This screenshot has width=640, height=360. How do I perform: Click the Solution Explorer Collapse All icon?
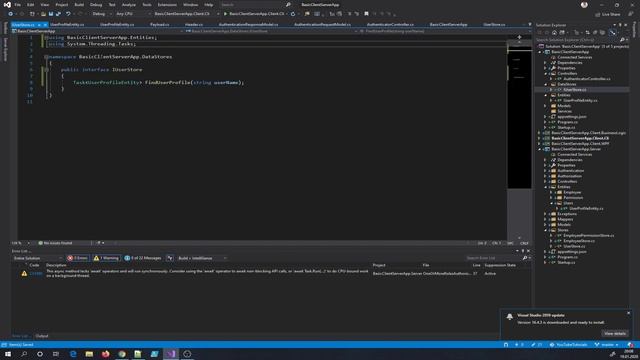595,33
